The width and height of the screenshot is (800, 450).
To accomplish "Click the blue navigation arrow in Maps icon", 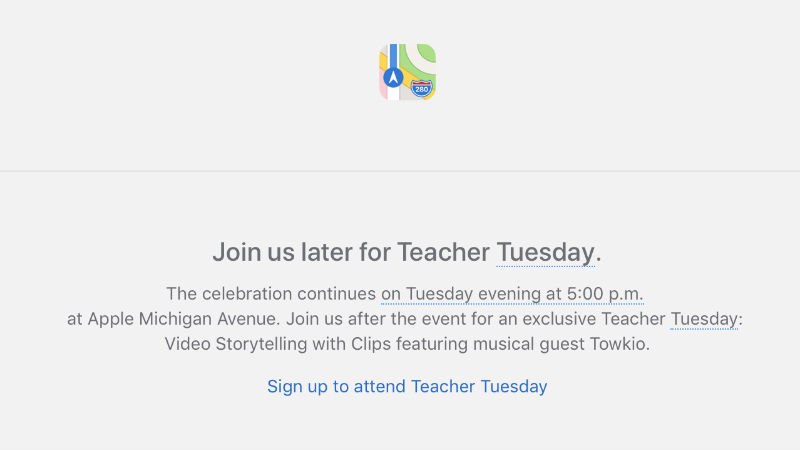I will (x=393, y=78).
